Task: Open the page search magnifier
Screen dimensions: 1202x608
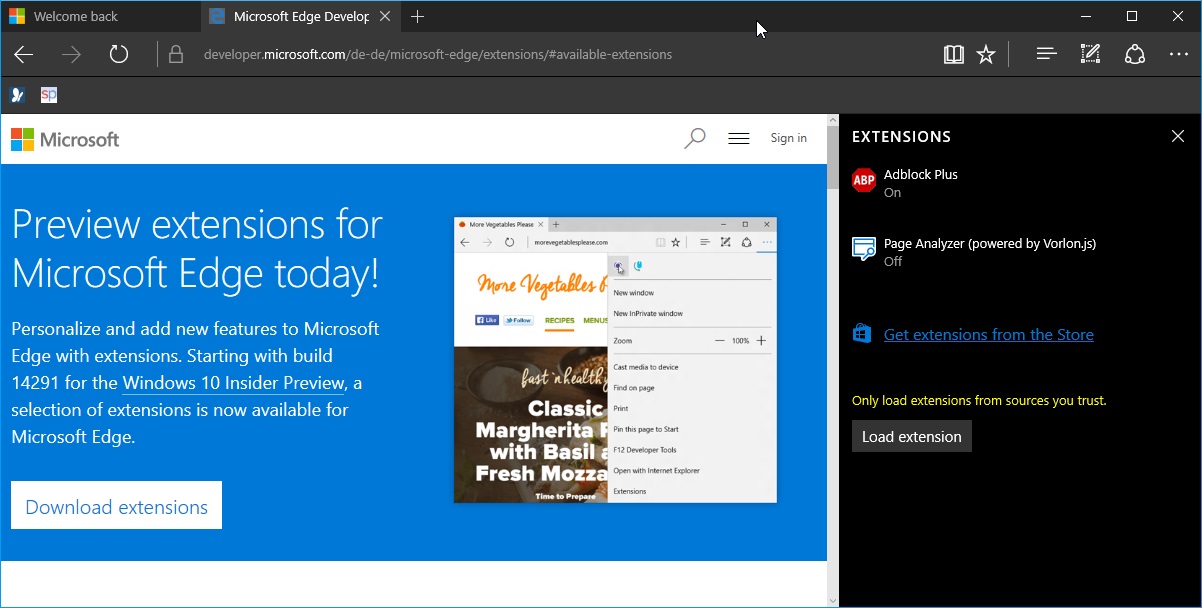Action: (x=694, y=139)
